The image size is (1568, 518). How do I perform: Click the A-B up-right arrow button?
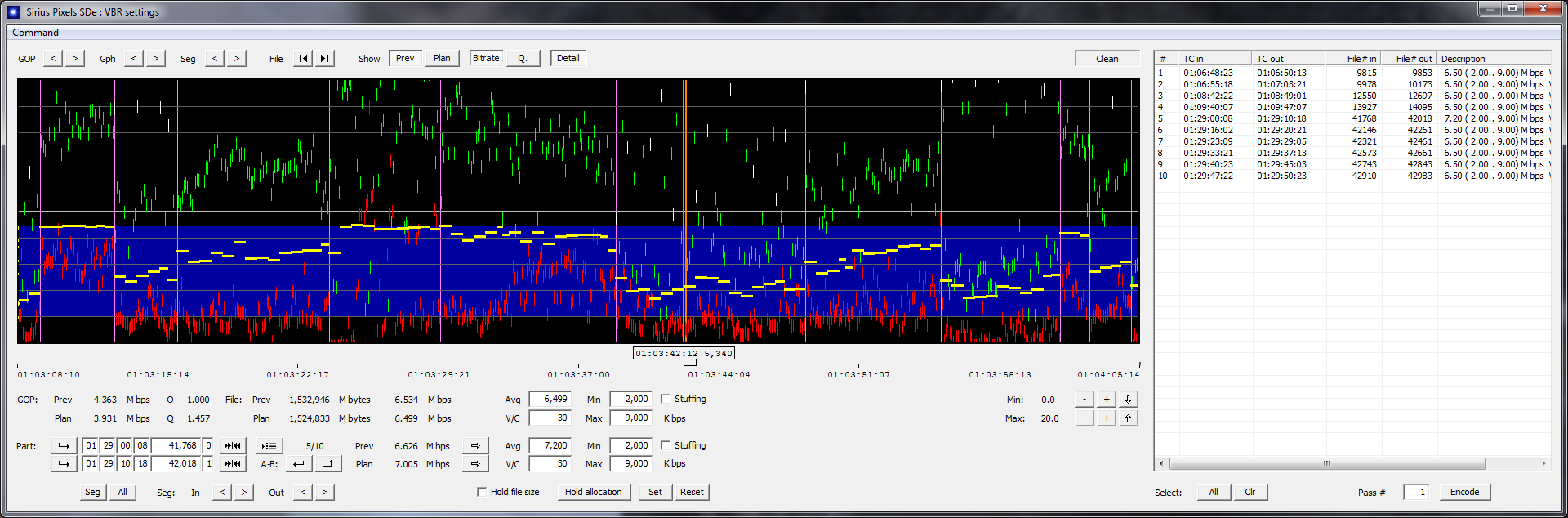pos(328,463)
